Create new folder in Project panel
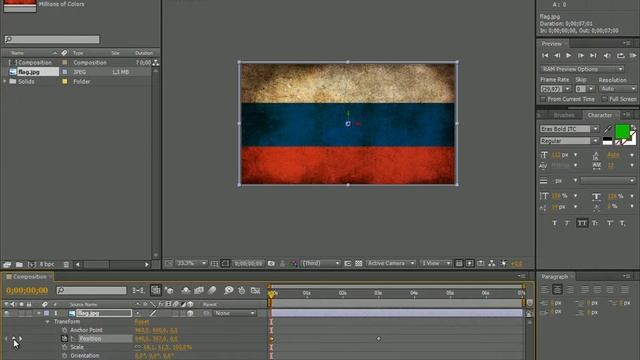 [19, 264]
